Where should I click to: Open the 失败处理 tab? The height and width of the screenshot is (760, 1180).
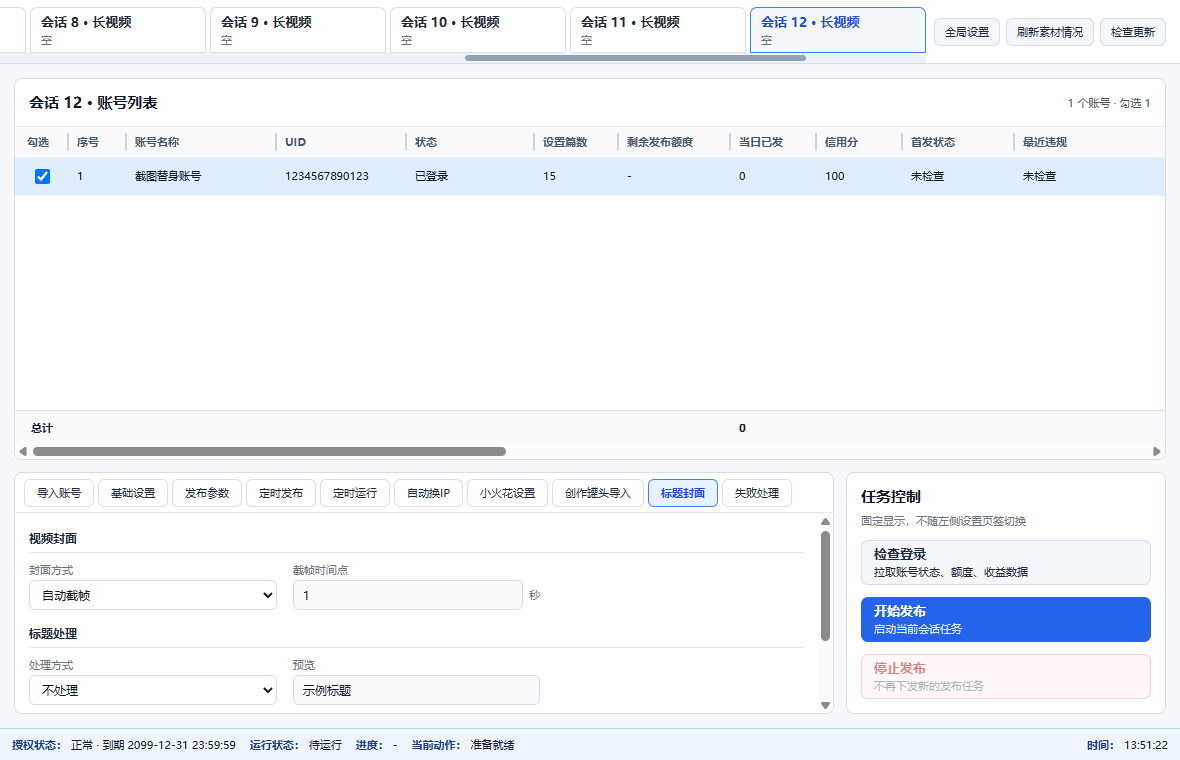pos(756,493)
